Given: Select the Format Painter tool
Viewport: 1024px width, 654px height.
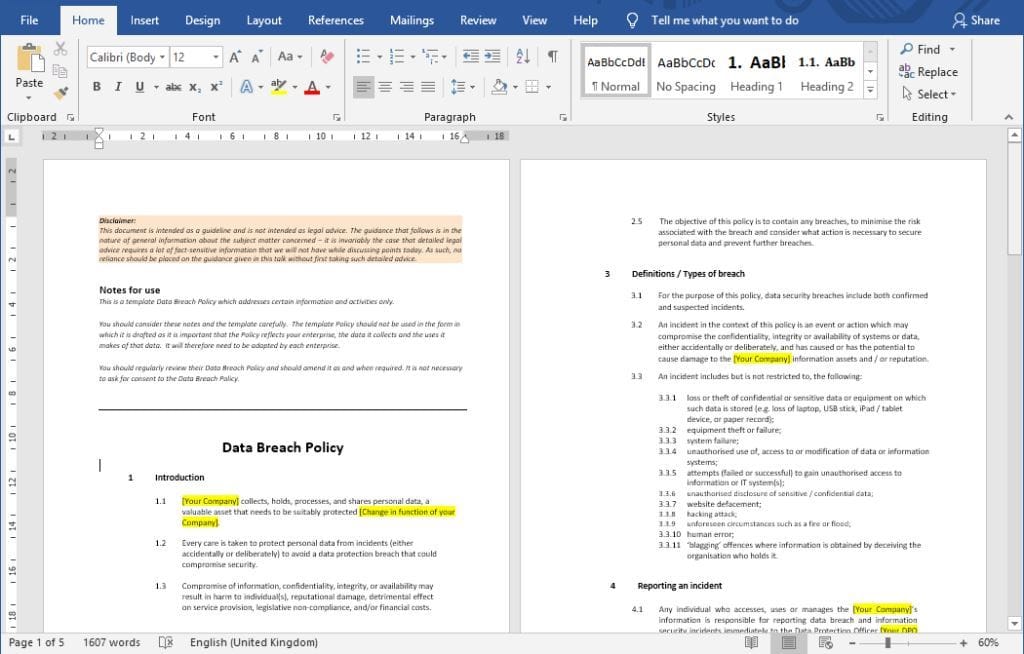Looking at the screenshot, I should point(60,94).
